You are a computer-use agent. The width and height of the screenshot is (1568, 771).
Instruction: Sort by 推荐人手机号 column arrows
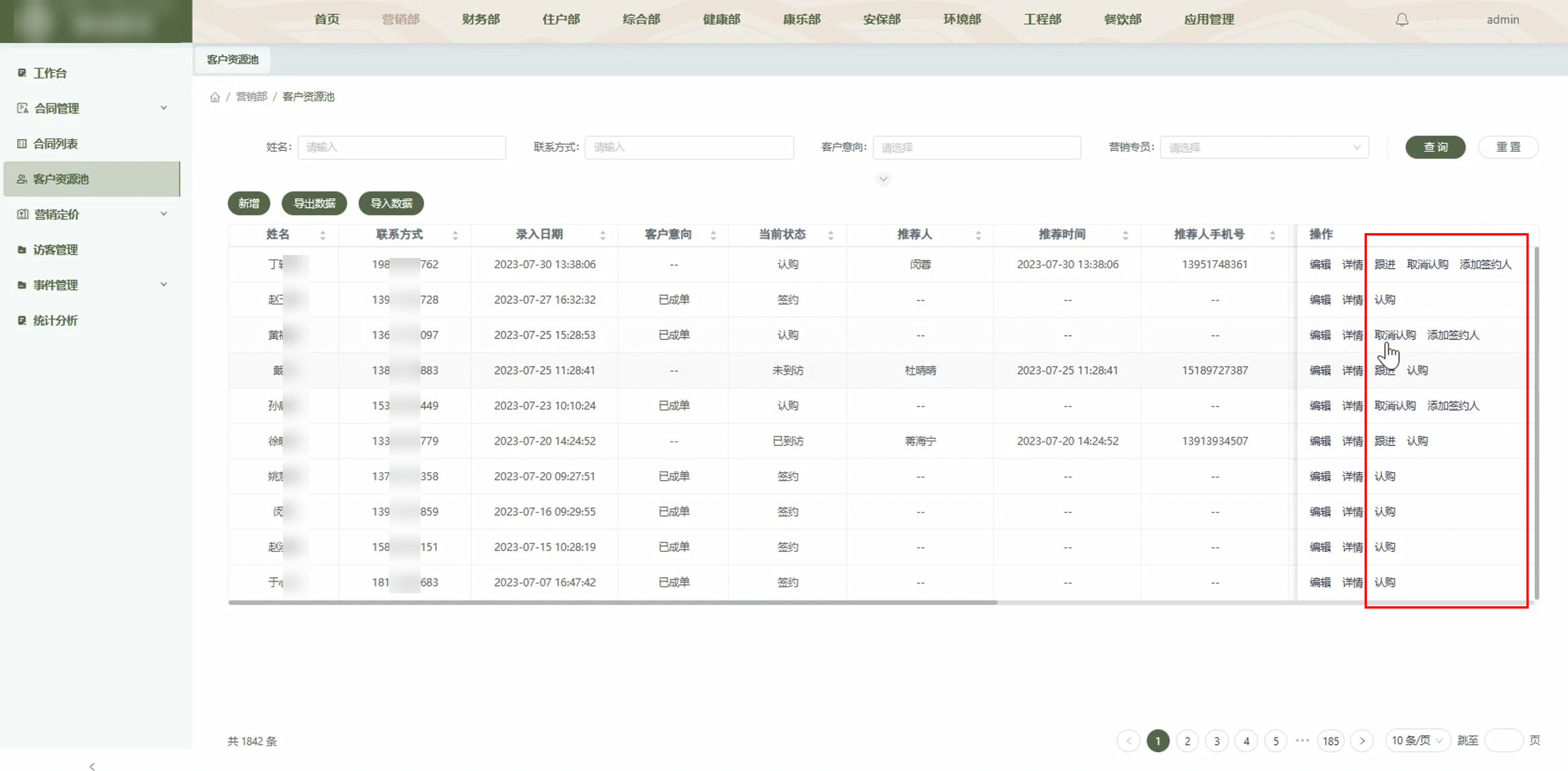click(1273, 235)
